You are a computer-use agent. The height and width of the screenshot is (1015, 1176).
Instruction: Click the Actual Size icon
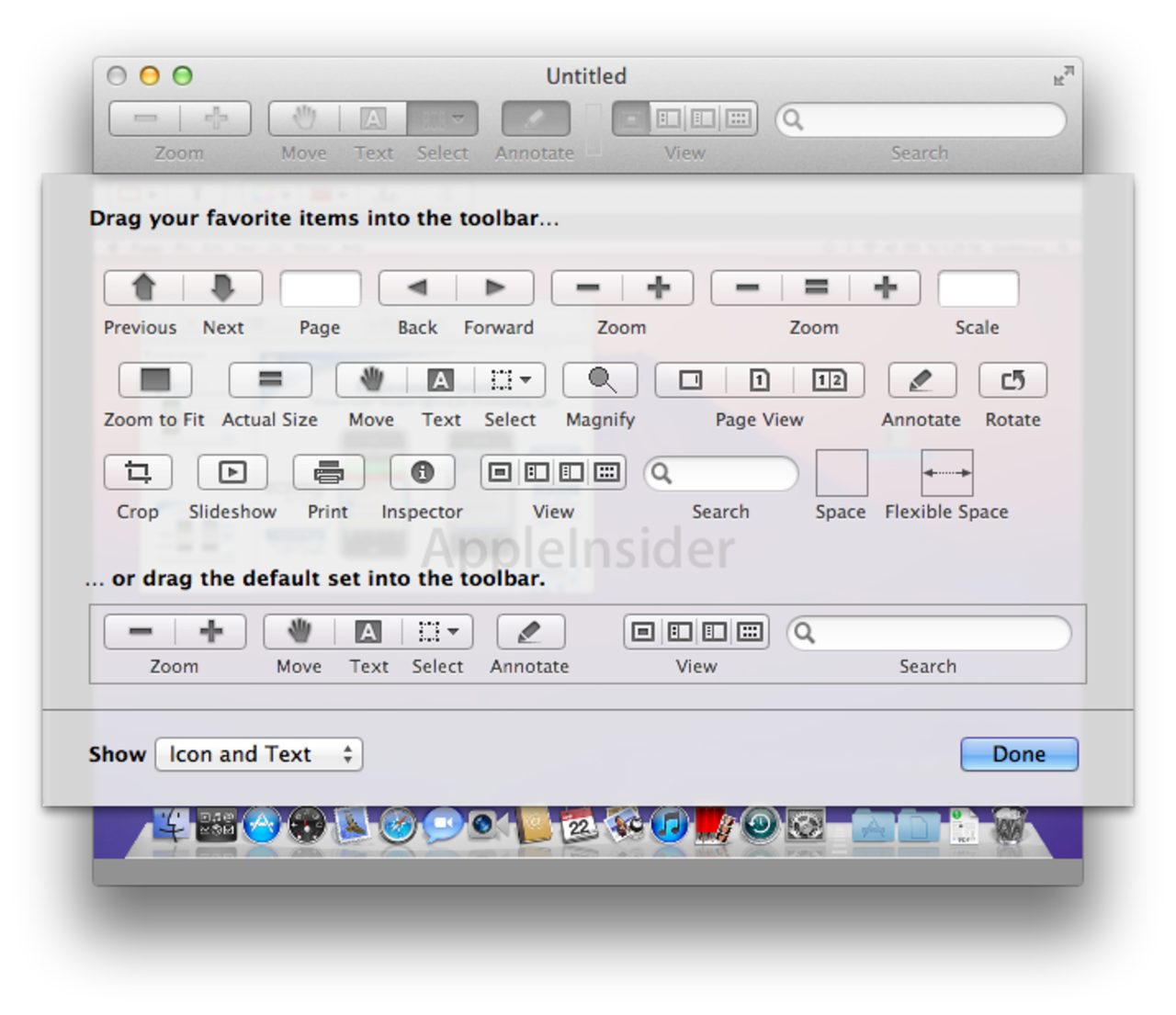270,380
